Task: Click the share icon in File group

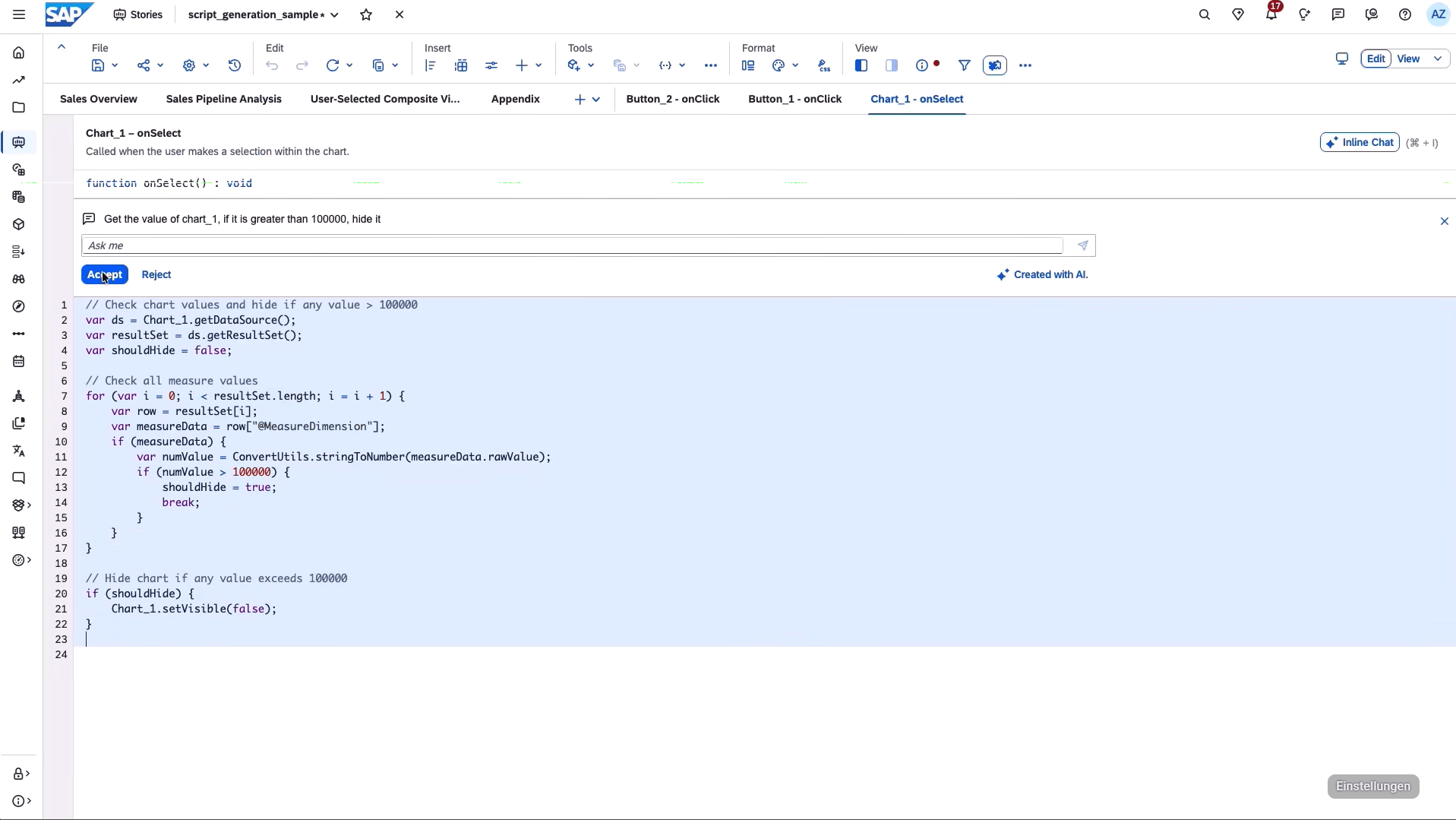Action: [x=143, y=65]
